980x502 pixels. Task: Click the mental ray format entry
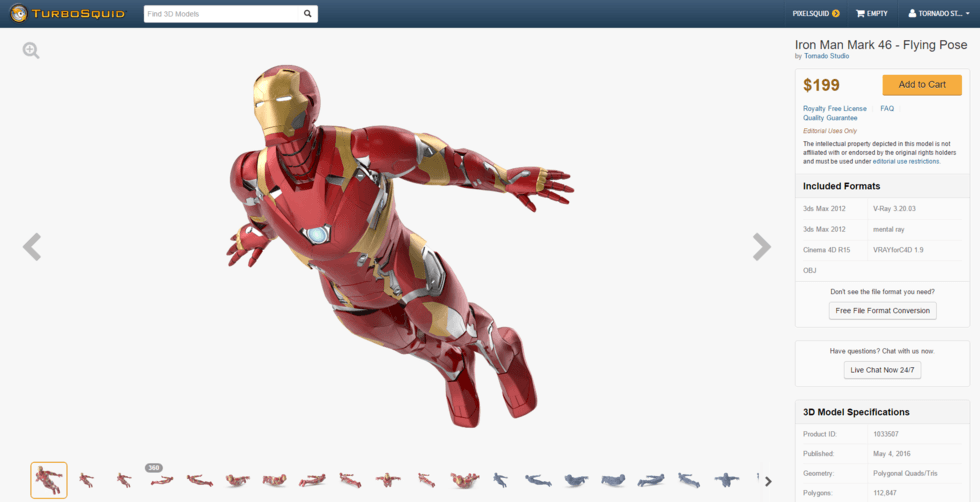pyautogui.click(x=889, y=229)
